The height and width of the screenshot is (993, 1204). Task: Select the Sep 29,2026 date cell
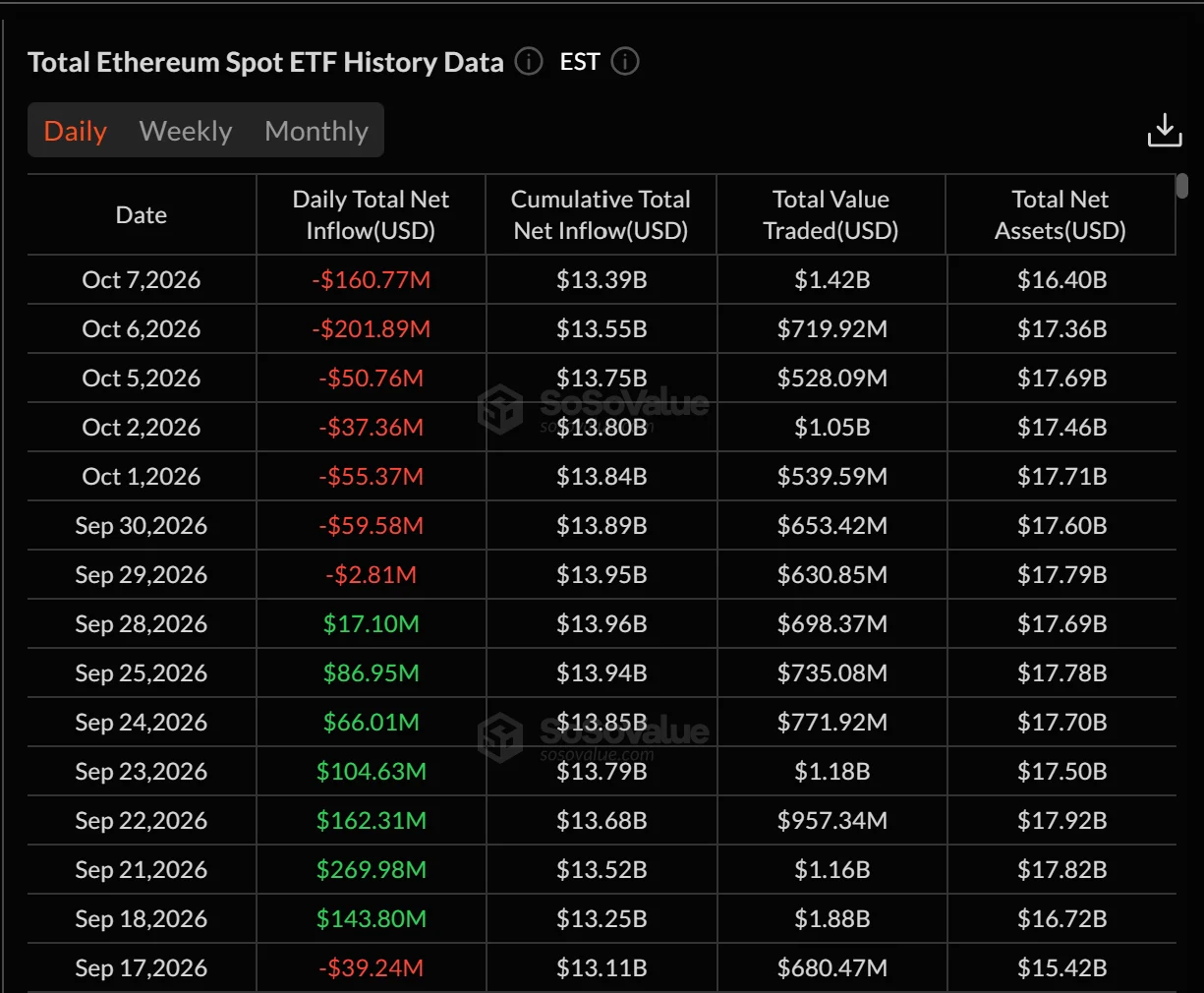(142, 575)
